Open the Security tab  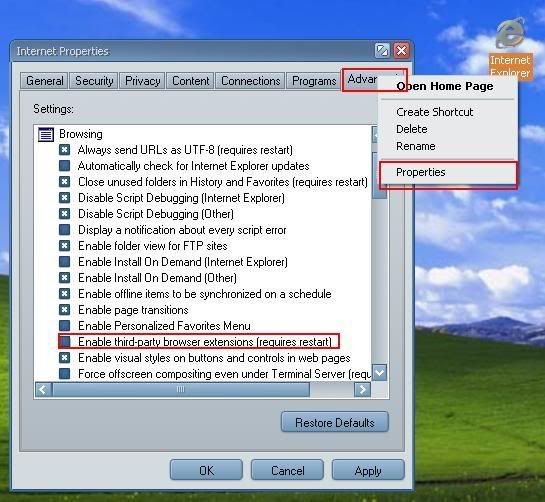pos(94,81)
